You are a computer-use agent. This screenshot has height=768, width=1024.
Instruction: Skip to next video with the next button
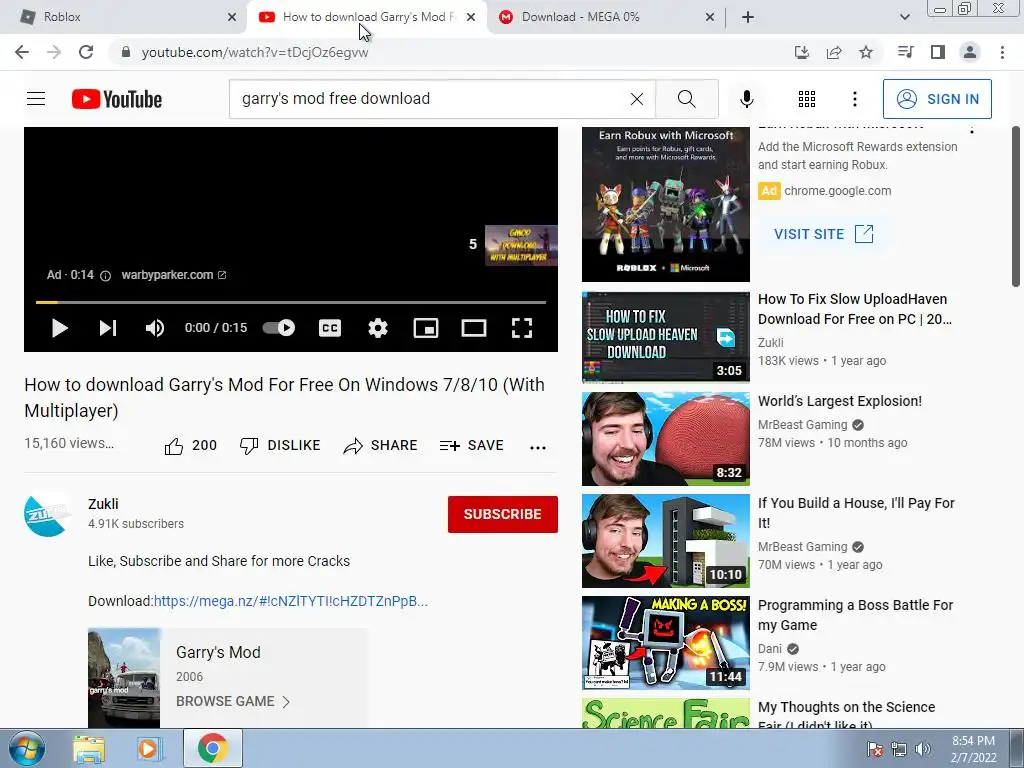[108, 328]
